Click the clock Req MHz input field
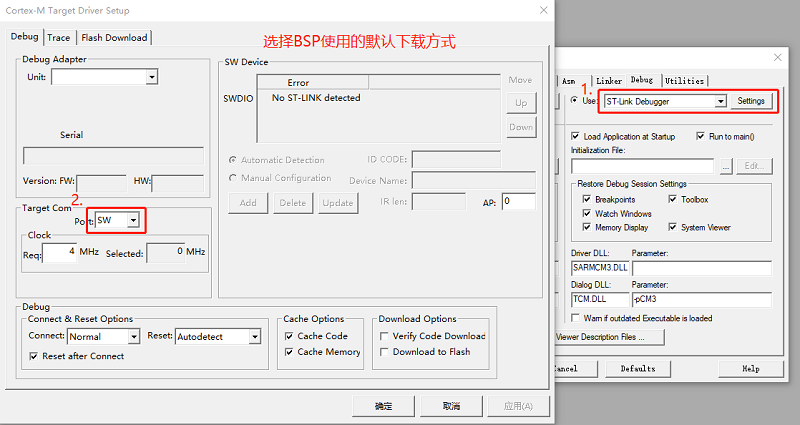Image resolution: width=800 pixels, height=425 pixels. (59, 252)
